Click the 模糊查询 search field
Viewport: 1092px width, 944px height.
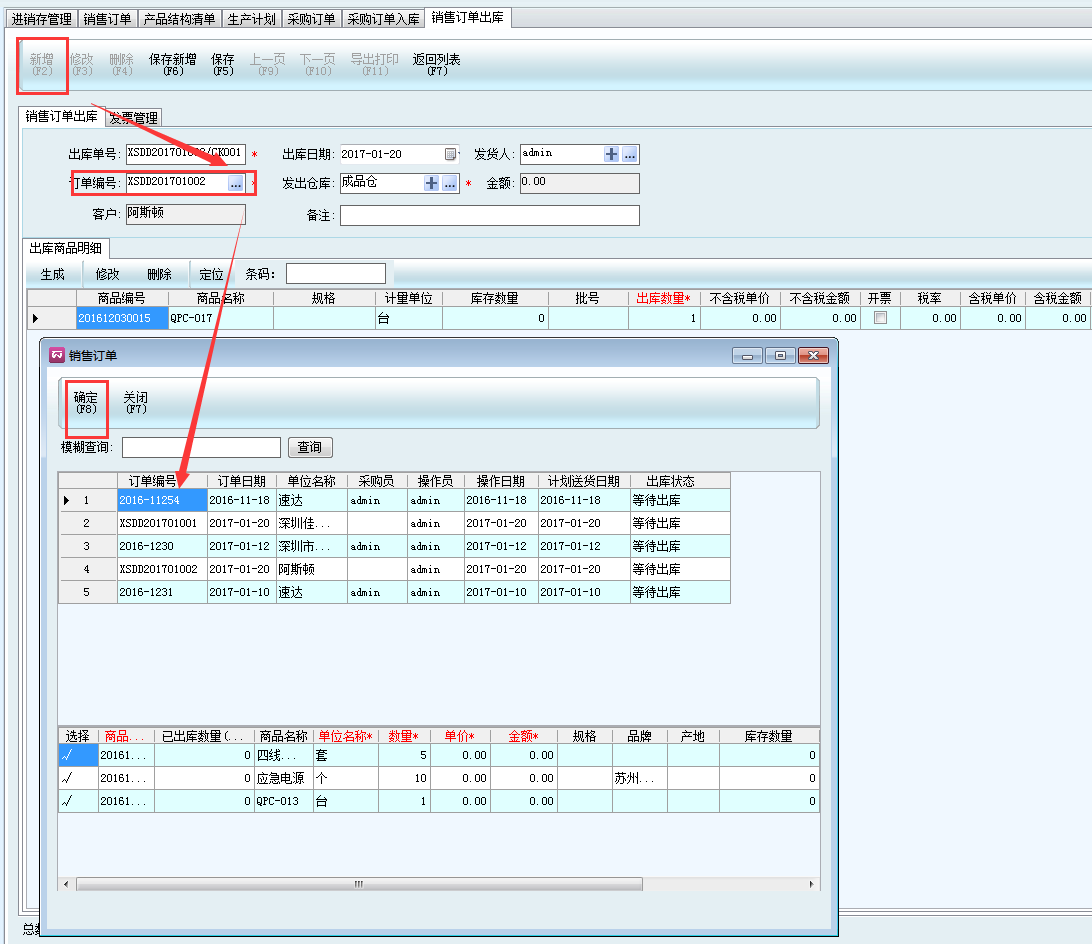point(201,447)
